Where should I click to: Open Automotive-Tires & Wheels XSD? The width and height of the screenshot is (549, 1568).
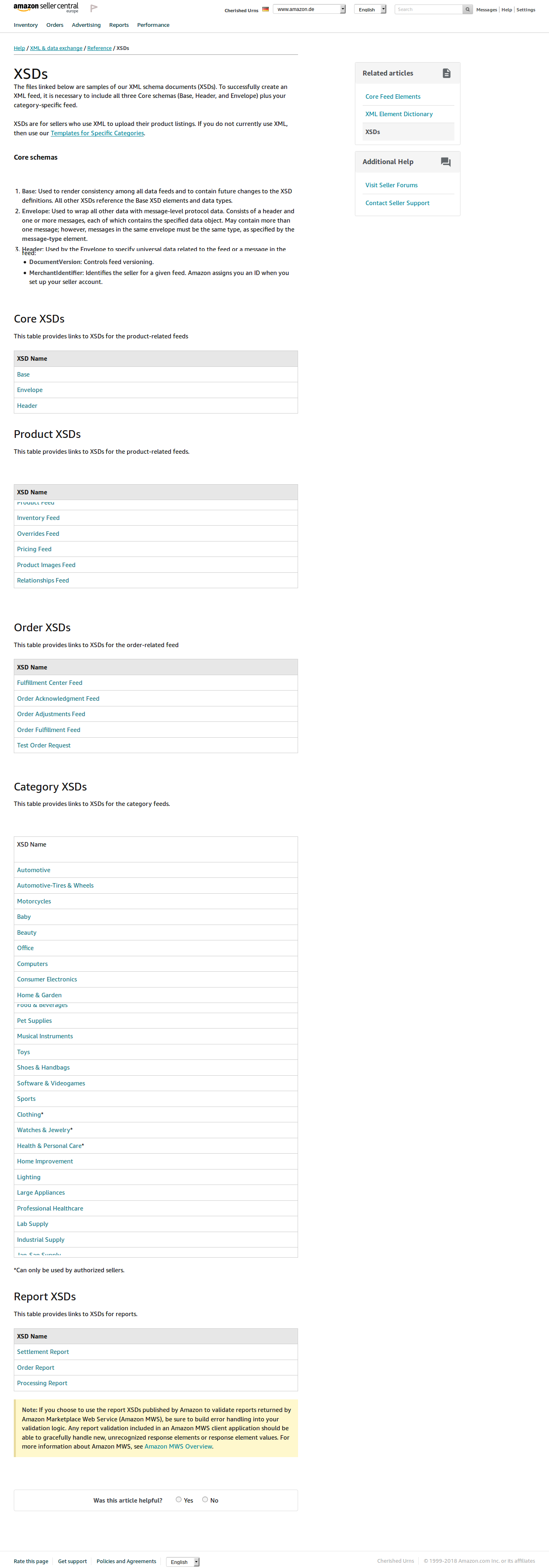[55, 886]
